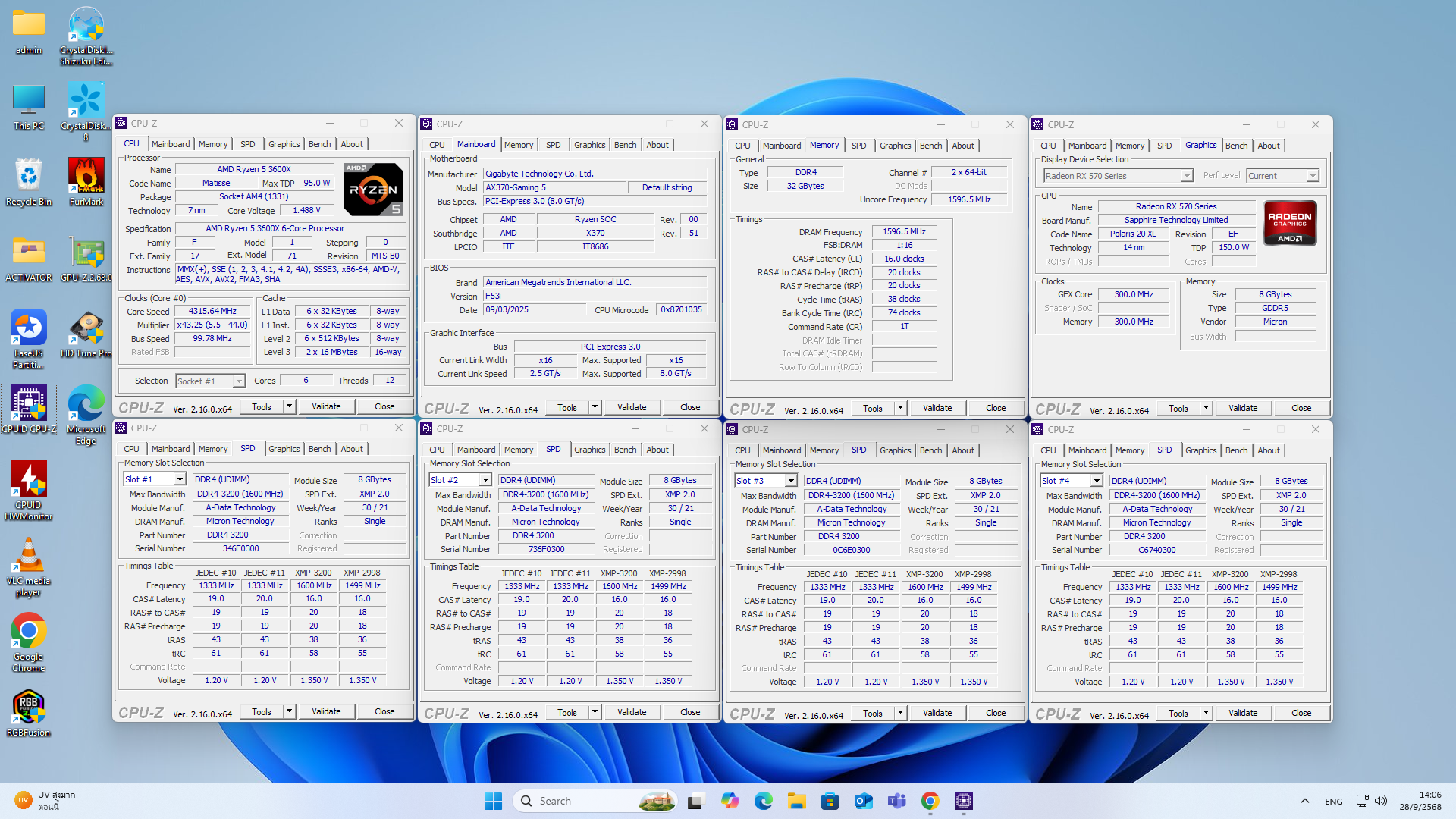Screen dimensions: 1456x819
Task: Click the taskbar Search box
Action: pyautogui.click(x=595, y=801)
